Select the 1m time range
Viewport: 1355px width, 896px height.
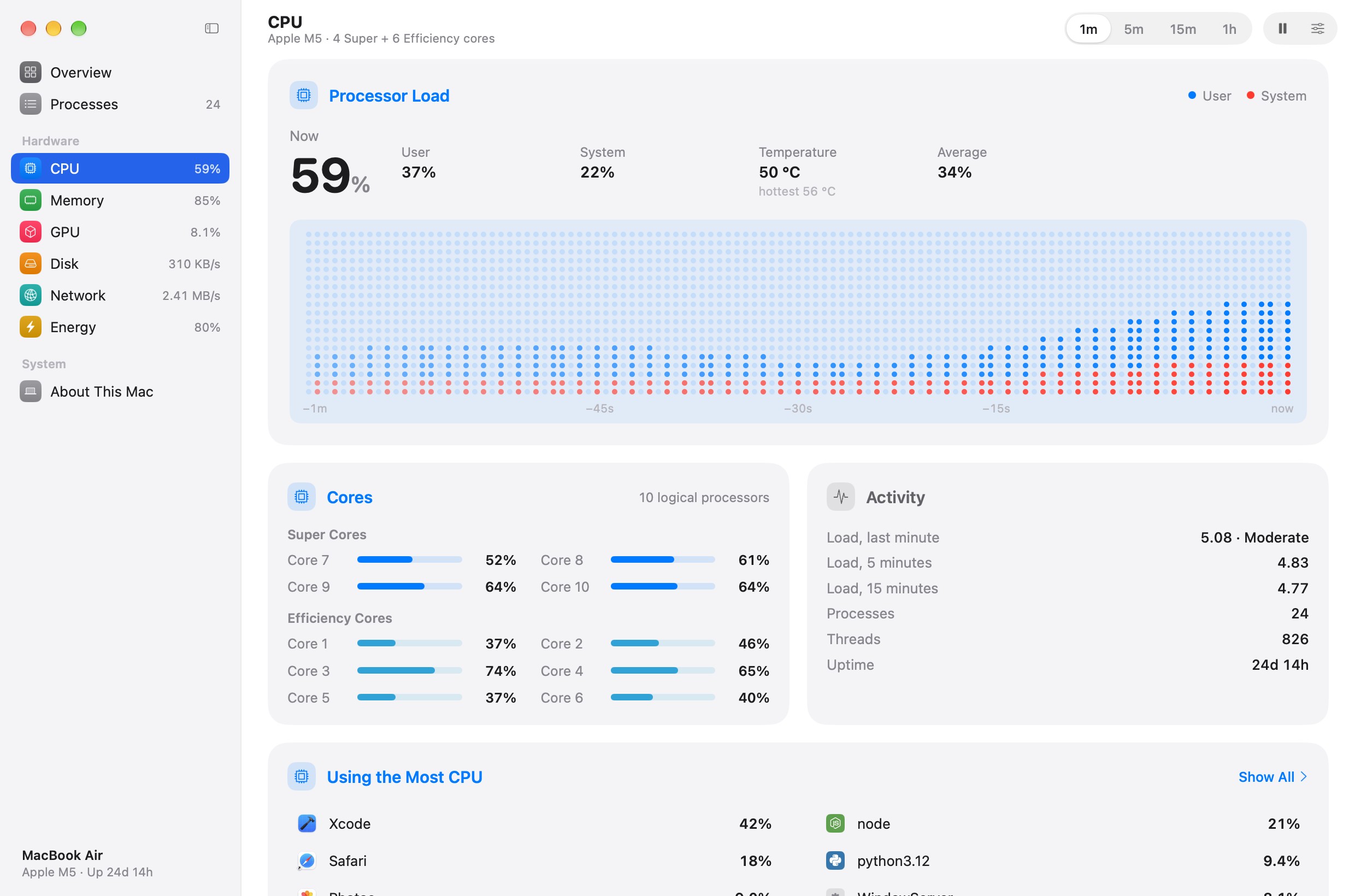tap(1087, 28)
